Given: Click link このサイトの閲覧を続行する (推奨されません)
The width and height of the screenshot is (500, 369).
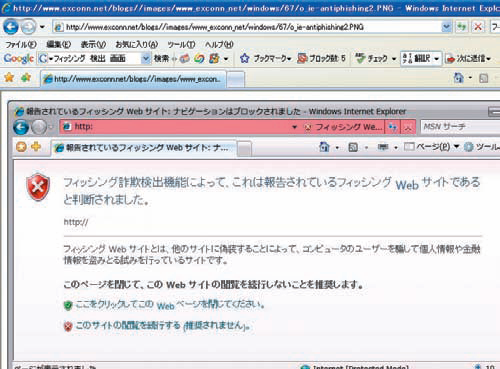Looking at the screenshot, I should click(163, 325).
